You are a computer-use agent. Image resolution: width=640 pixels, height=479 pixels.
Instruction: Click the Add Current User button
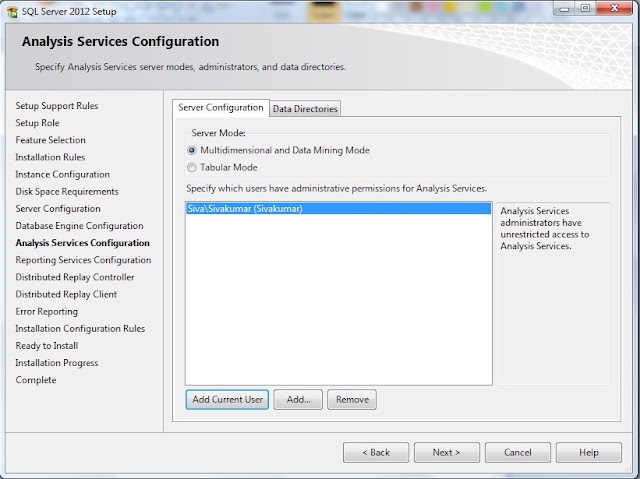227,399
